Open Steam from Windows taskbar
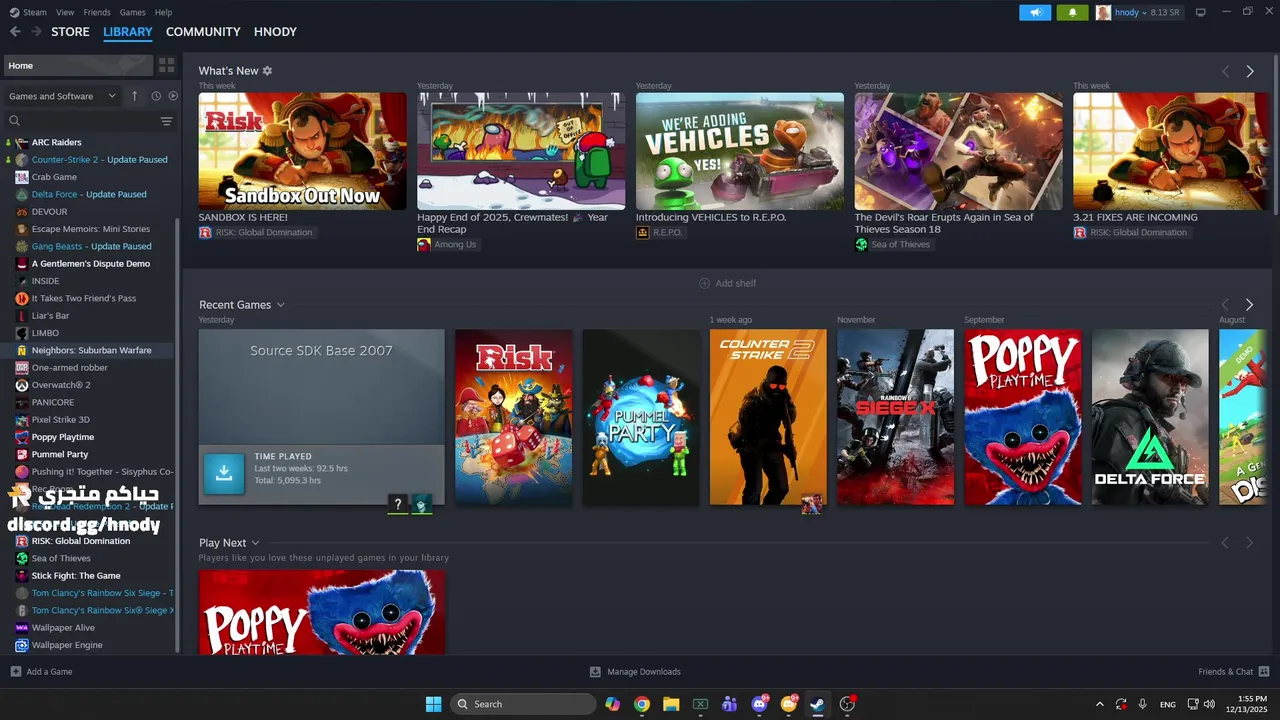The width and height of the screenshot is (1280, 720). 817,704
